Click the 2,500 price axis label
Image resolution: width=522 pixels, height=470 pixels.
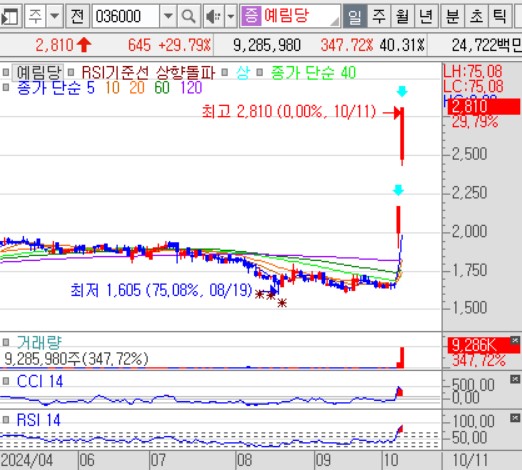(x=469, y=154)
